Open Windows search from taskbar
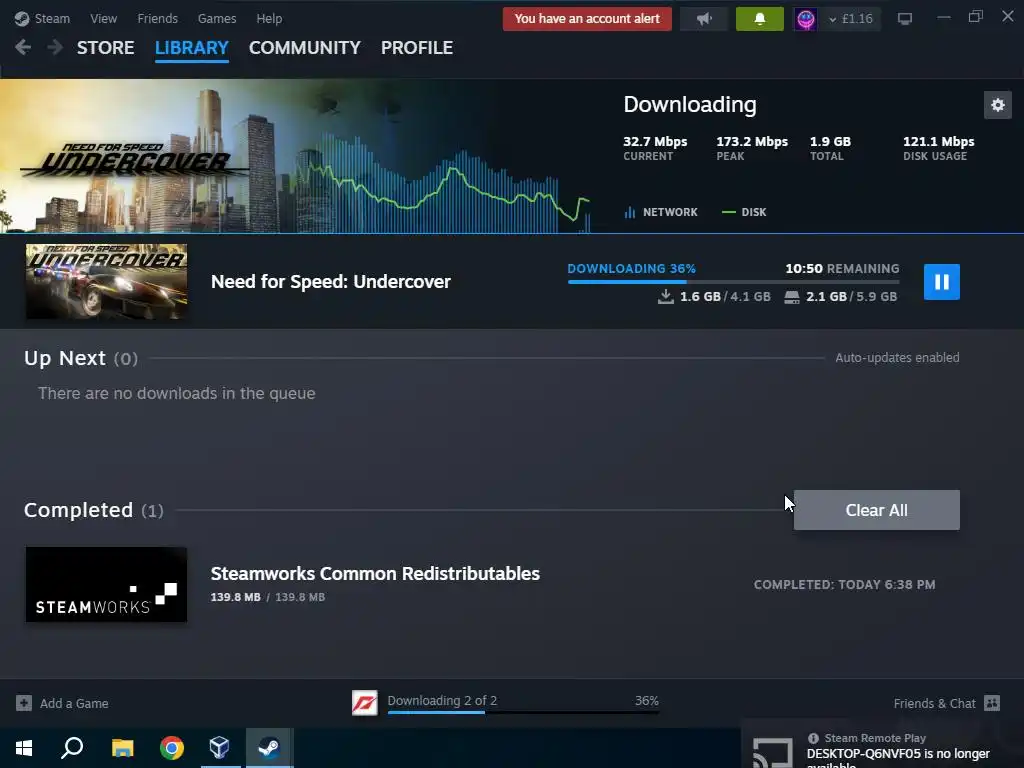 click(72, 748)
